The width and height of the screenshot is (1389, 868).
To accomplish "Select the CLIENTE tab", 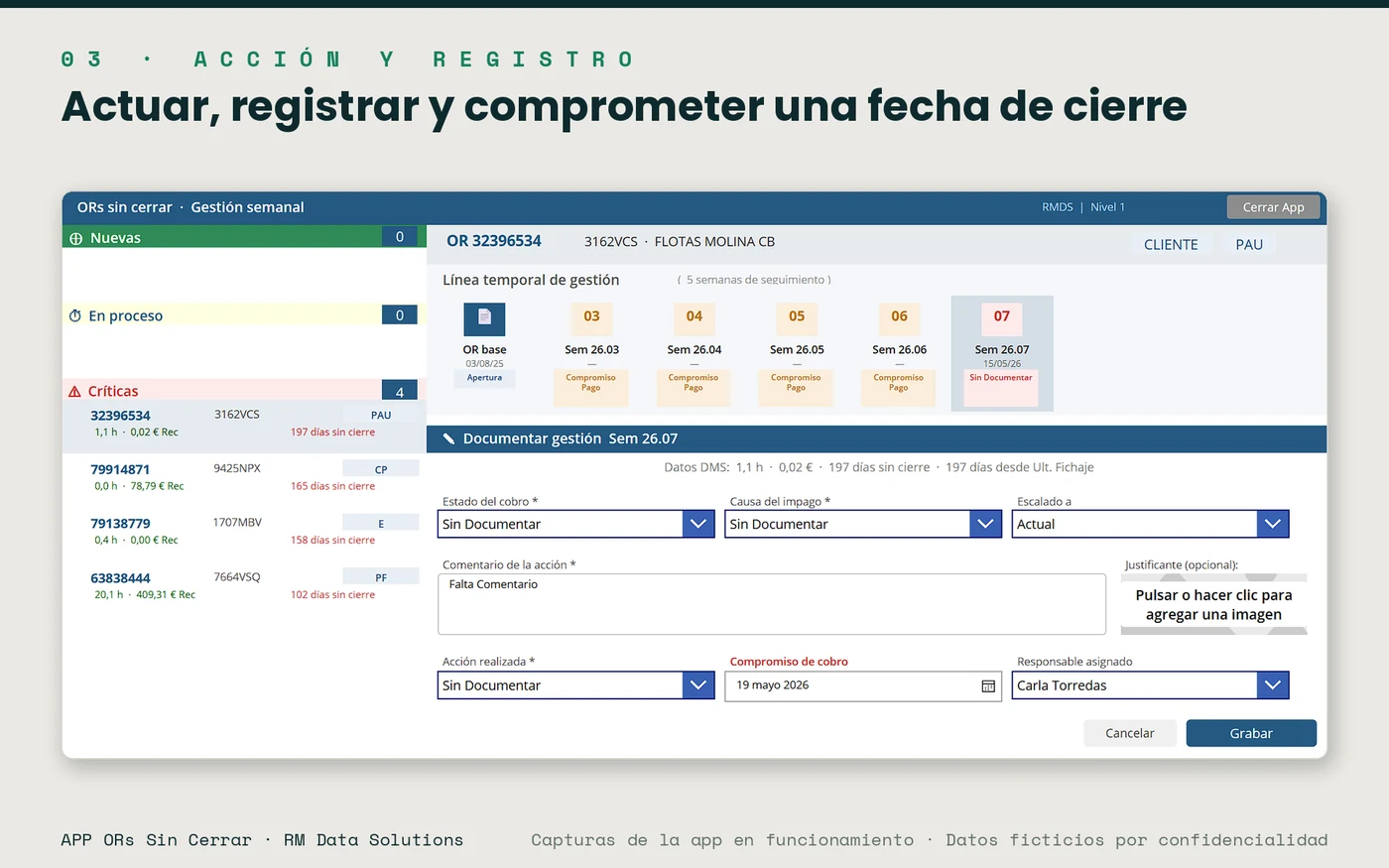I will click(x=1171, y=244).
